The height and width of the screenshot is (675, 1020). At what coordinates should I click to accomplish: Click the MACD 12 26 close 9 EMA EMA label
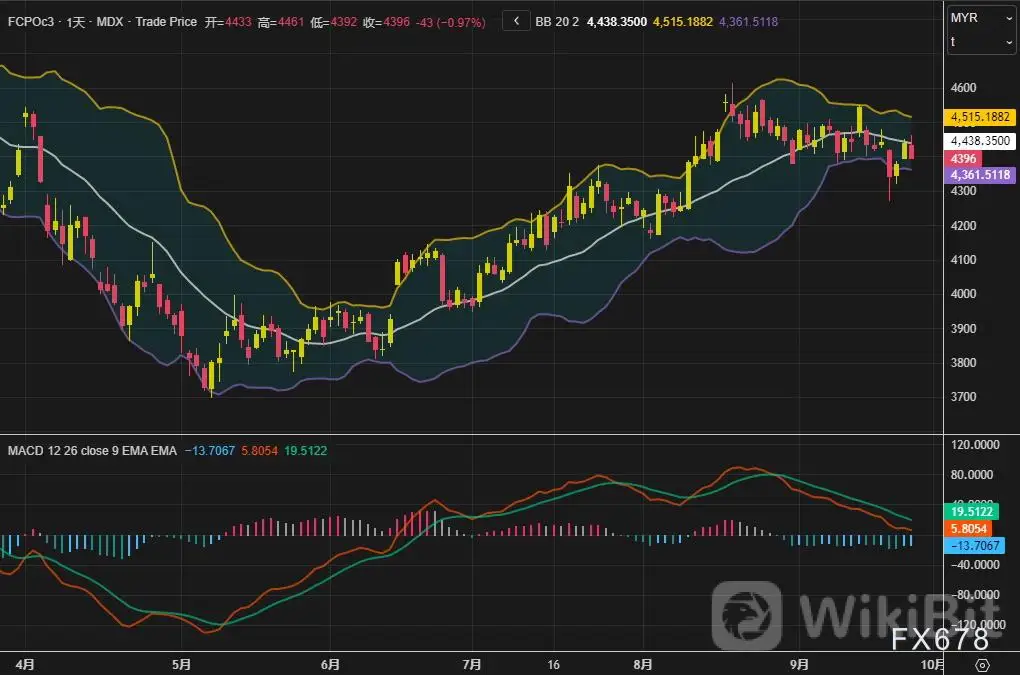pyautogui.click(x=92, y=451)
